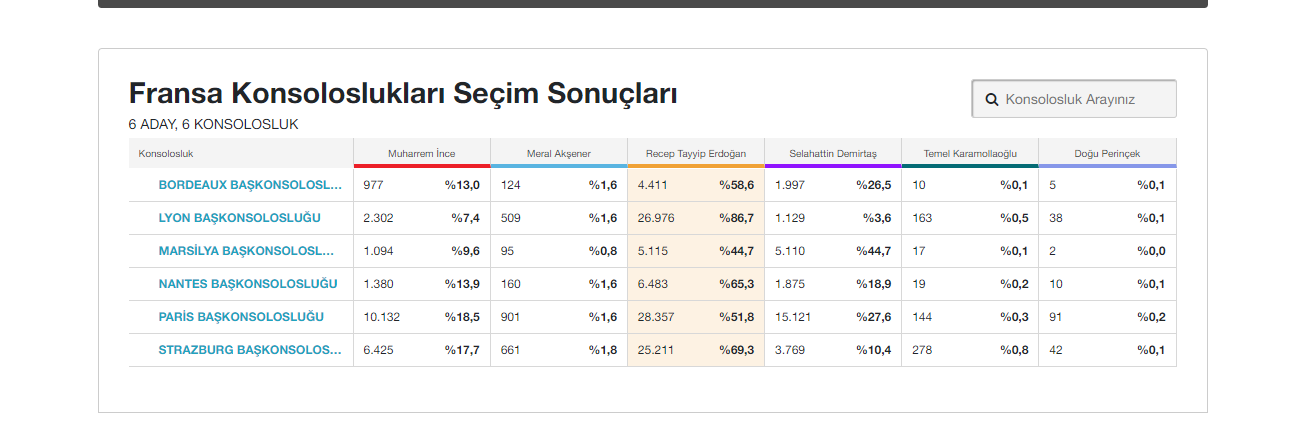Screen dimensions: 1307x431
Task: Click Demirtaş's 15.121 votes in Paris row
Action: [794, 317]
